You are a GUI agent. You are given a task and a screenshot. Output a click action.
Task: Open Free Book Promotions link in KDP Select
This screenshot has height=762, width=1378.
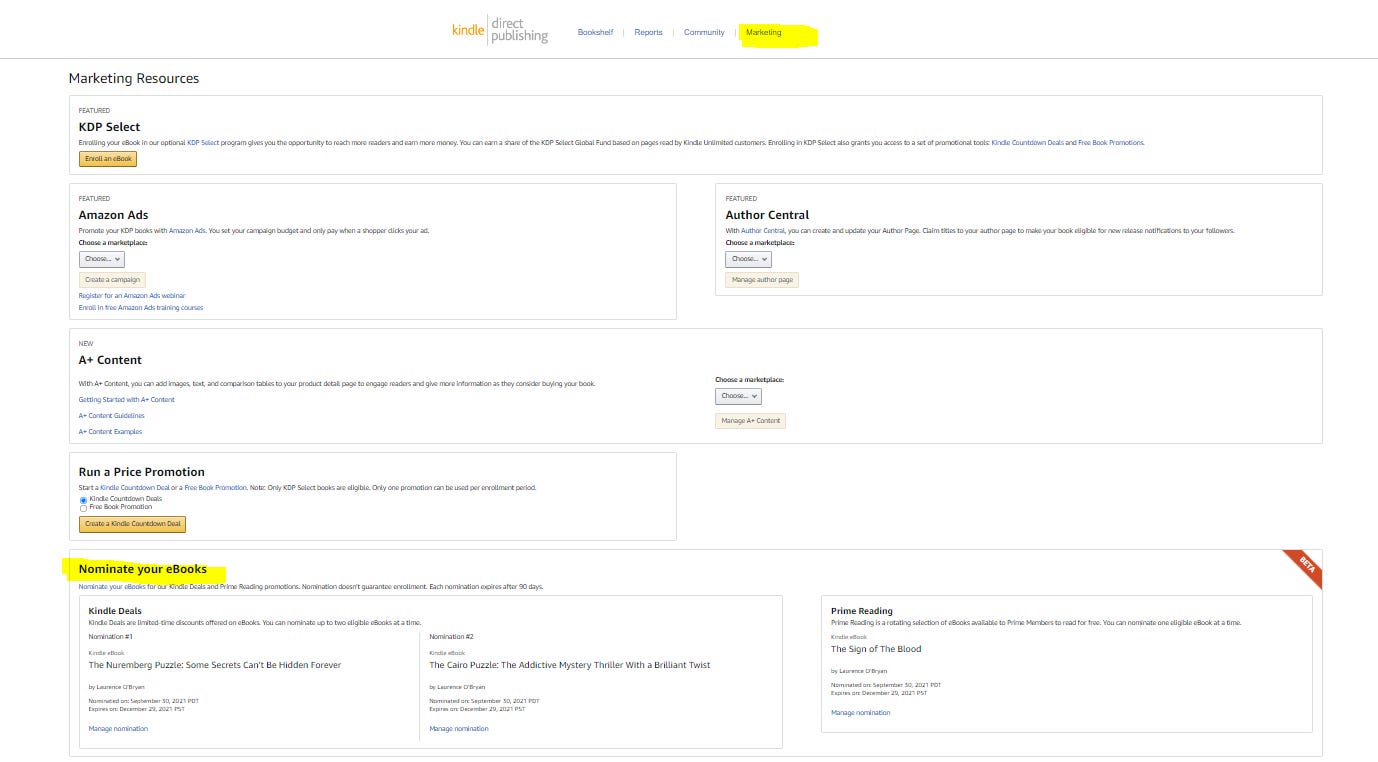coord(1110,143)
